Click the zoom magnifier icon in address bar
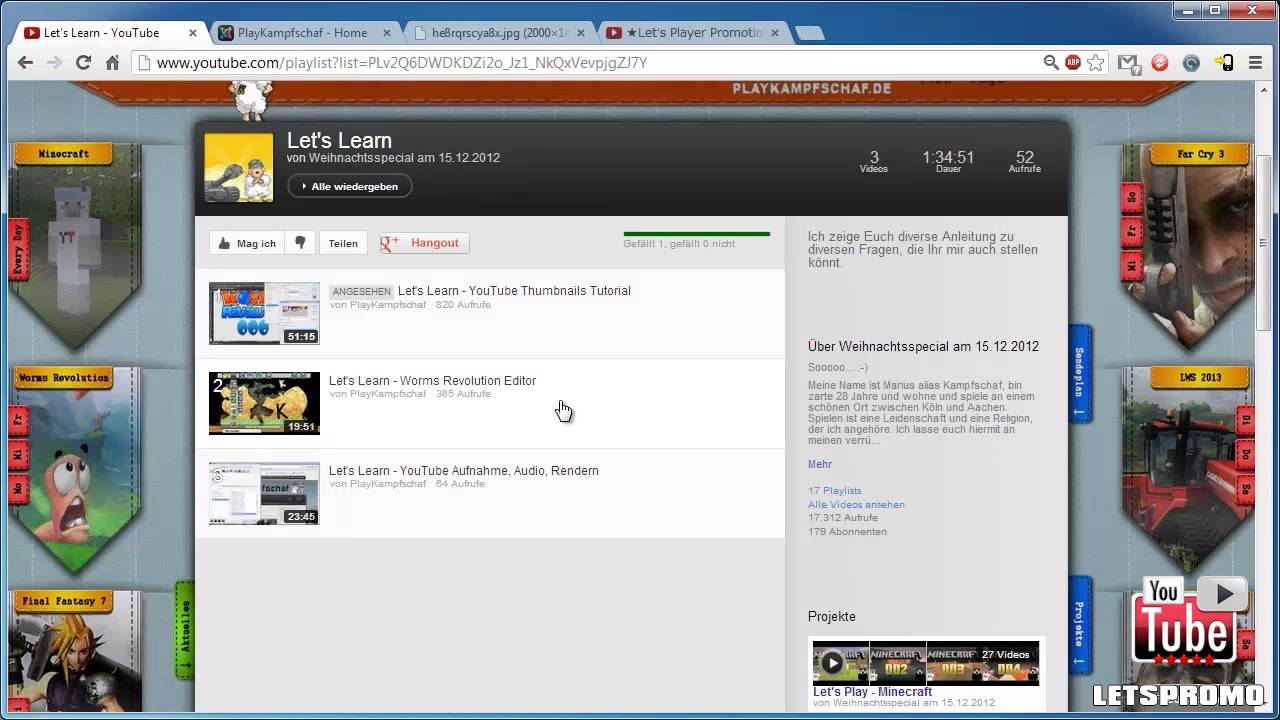The height and width of the screenshot is (720, 1280). click(x=1051, y=62)
